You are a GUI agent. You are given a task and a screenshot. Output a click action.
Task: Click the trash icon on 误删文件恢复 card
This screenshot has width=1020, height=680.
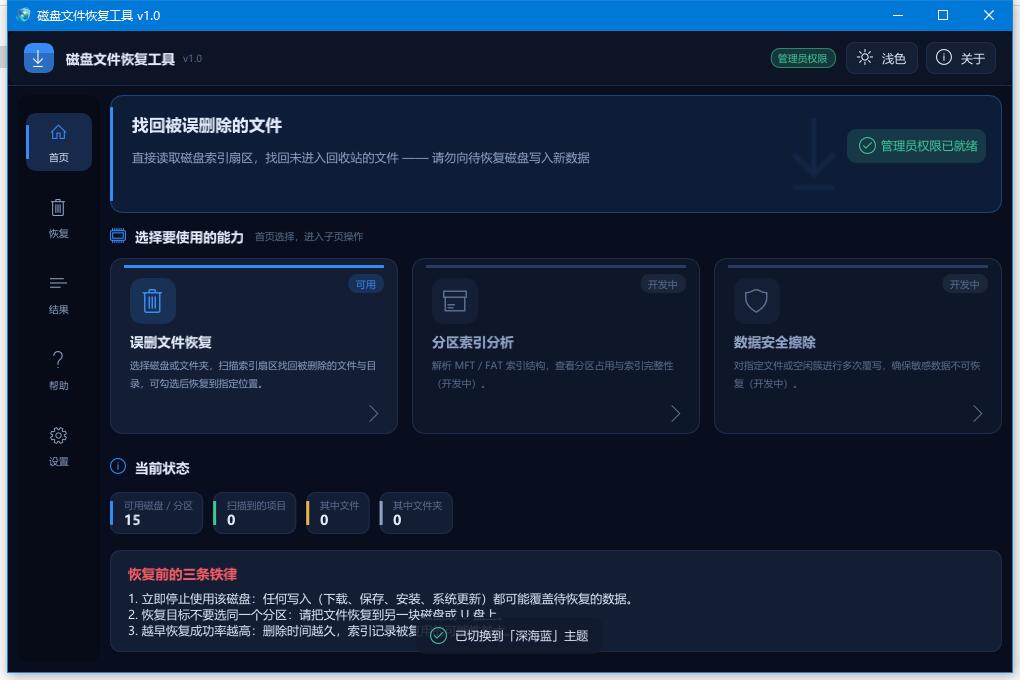click(152, 301)
